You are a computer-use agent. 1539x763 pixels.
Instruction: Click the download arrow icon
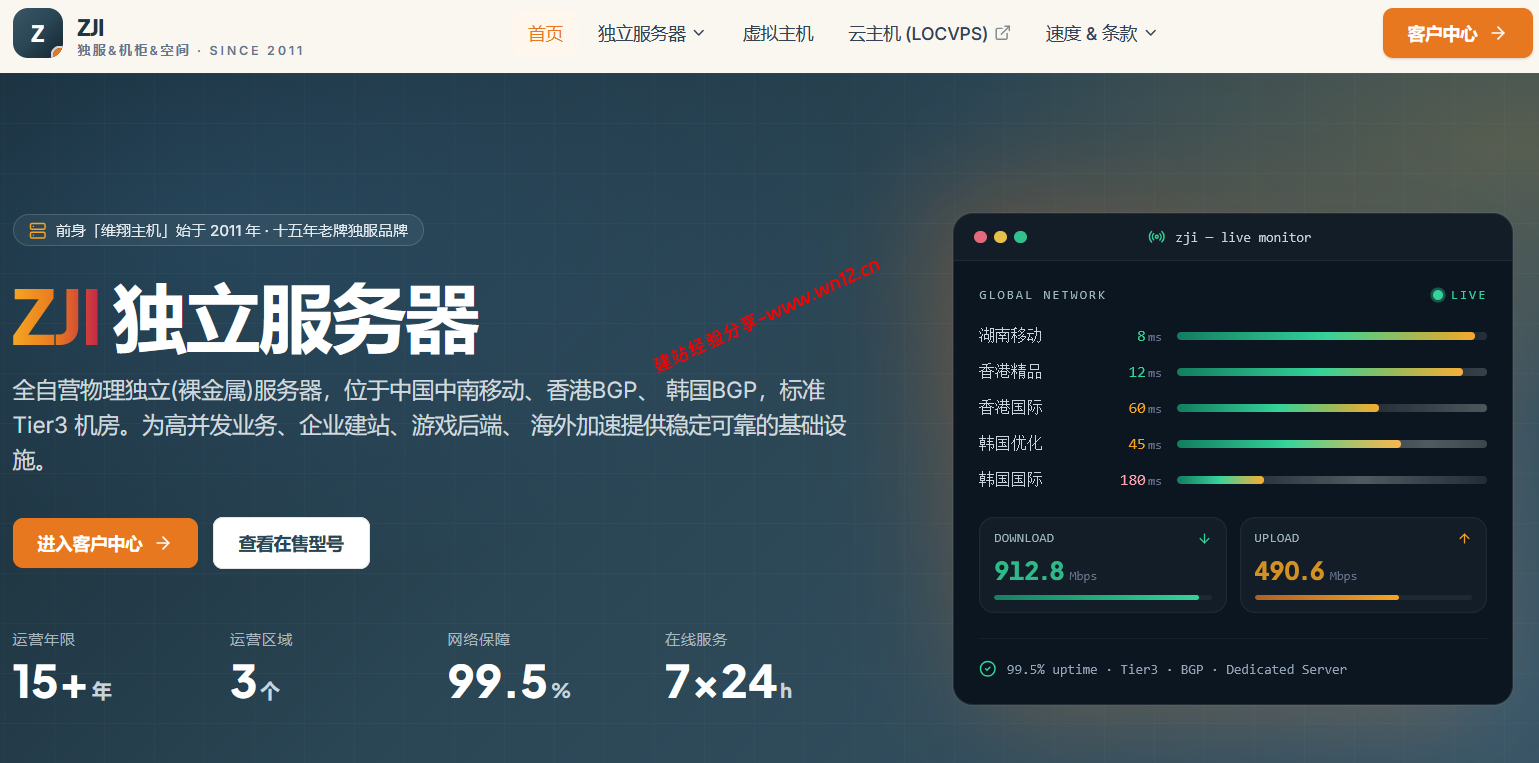(x=1204, y=538)
